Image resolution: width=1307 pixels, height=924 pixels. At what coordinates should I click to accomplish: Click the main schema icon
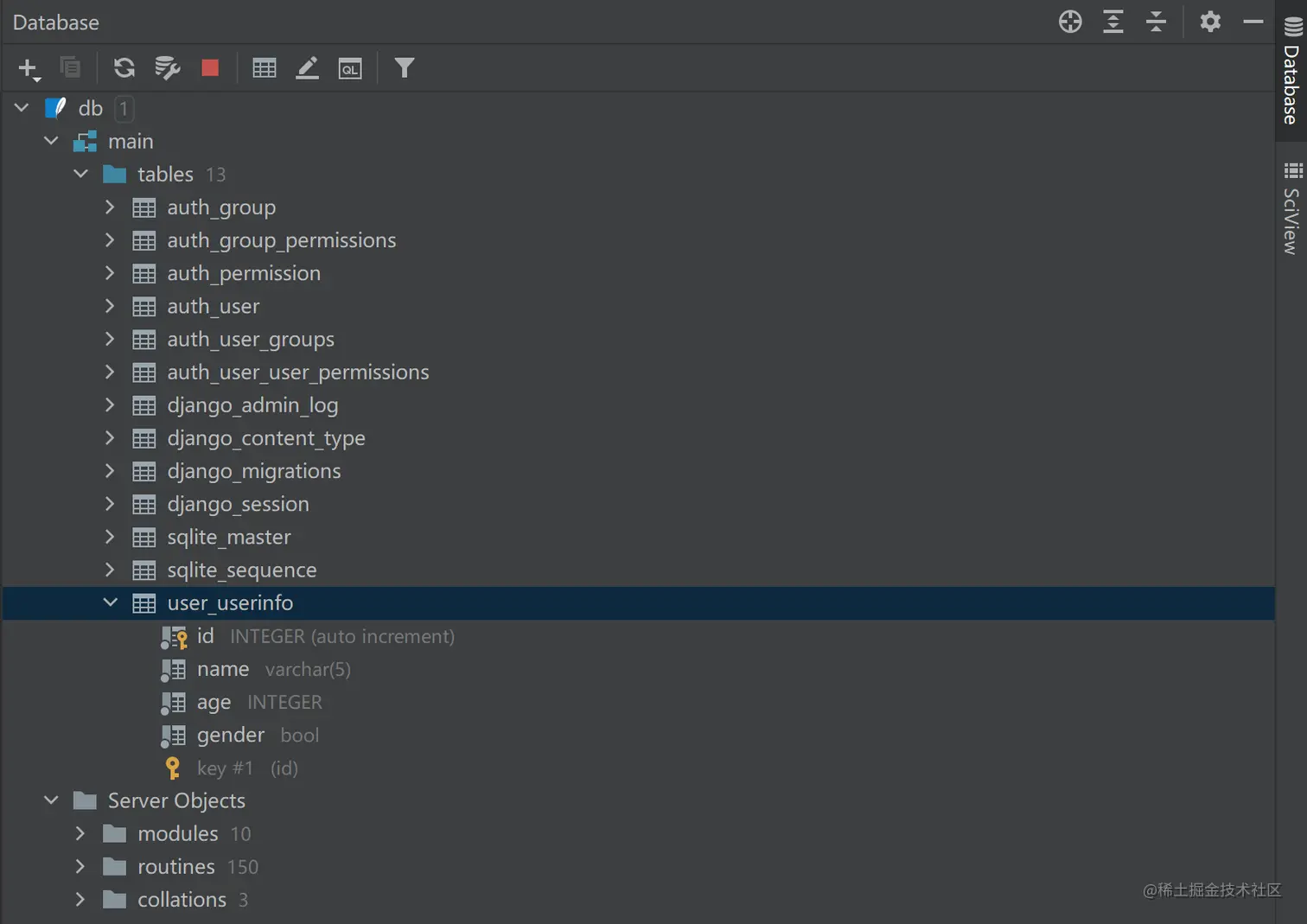point(86,141)
